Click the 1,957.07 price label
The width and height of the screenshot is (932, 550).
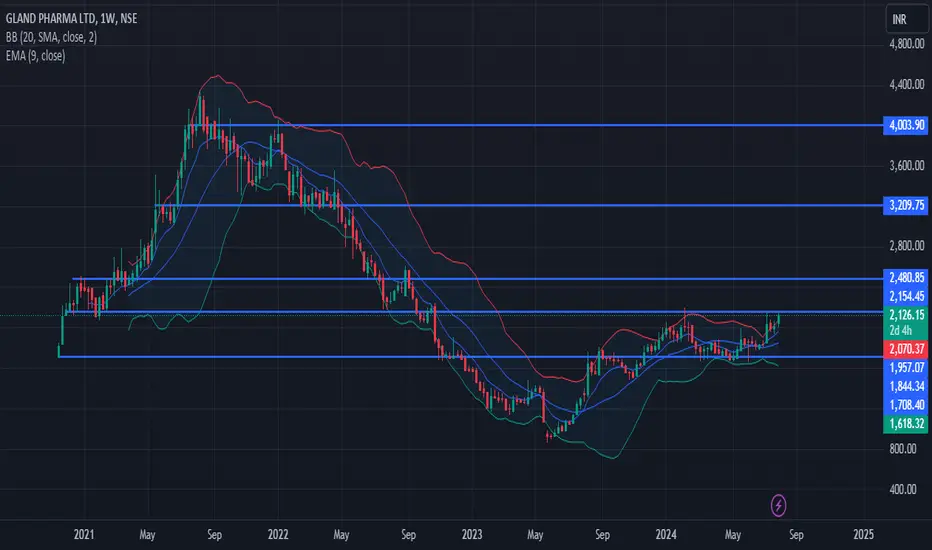pyautogui.click(x=905, y=367)
